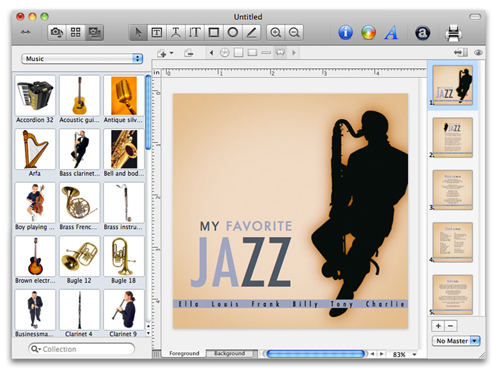Viewport: 500px width, 376px height.
Task: Choose the wide rectangle case layout
Action: [x=252, y=53]
